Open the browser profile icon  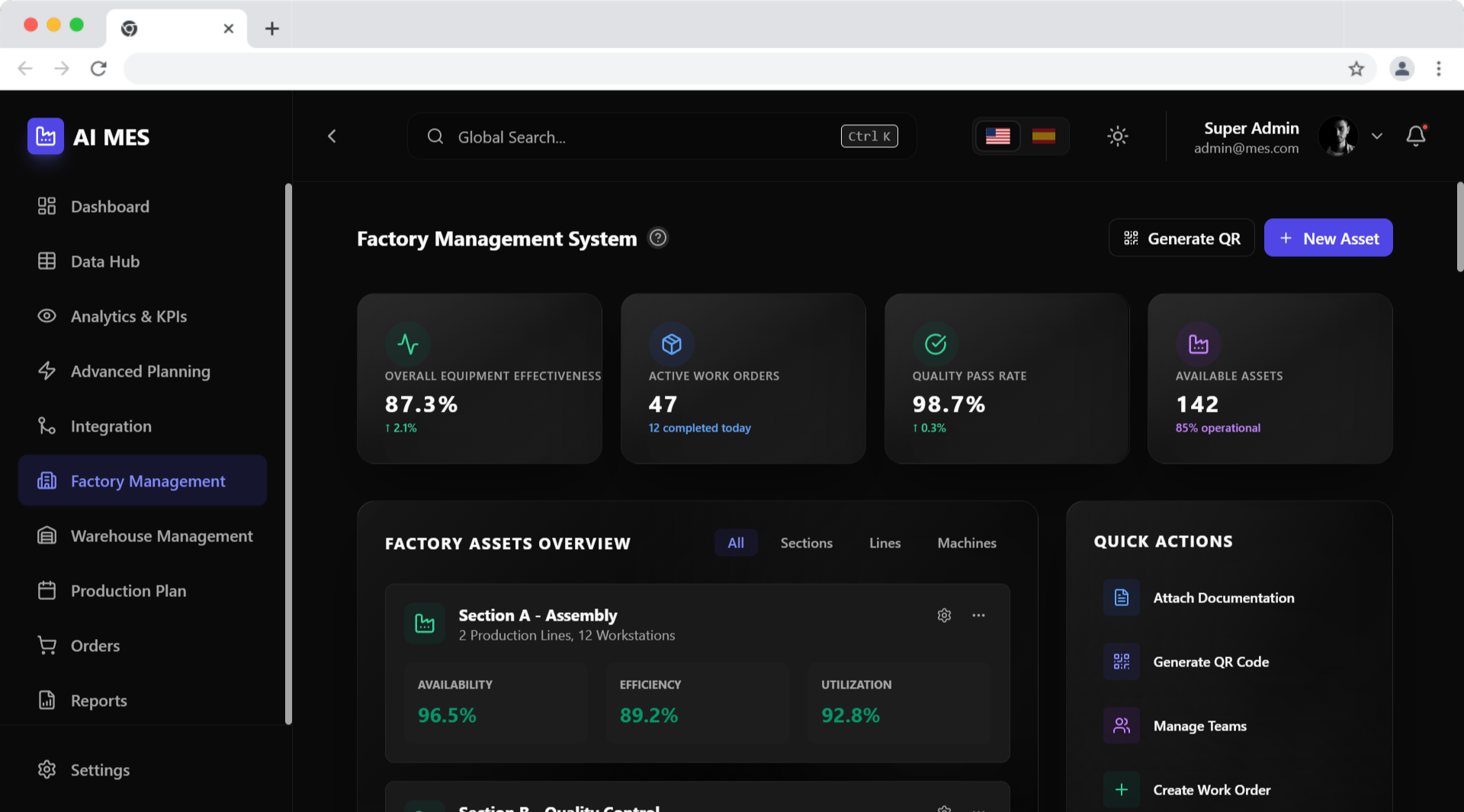pos(1401,69)
